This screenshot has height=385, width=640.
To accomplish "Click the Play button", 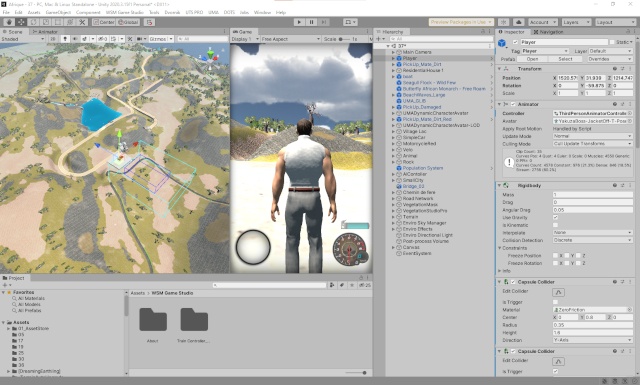I will (299, 22).
